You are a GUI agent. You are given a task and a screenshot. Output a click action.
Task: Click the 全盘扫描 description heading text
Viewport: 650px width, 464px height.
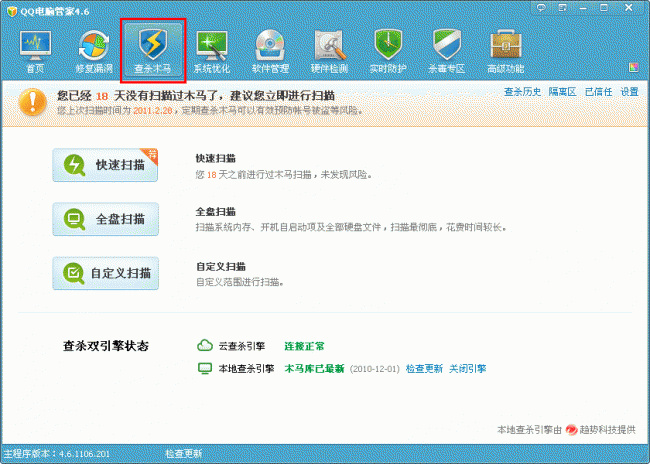216,211
